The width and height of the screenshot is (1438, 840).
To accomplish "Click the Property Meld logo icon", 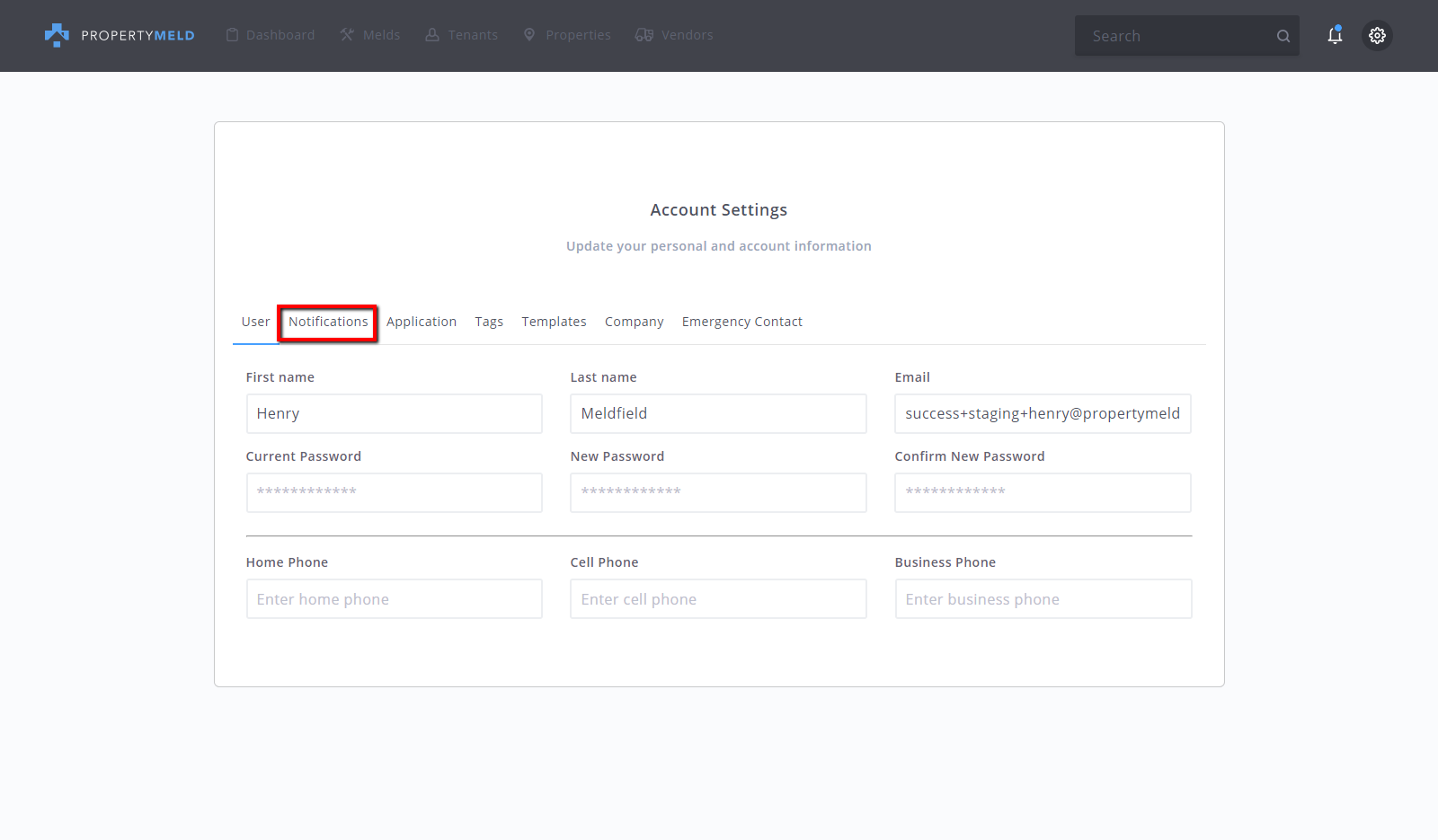I will pos(57,35).
